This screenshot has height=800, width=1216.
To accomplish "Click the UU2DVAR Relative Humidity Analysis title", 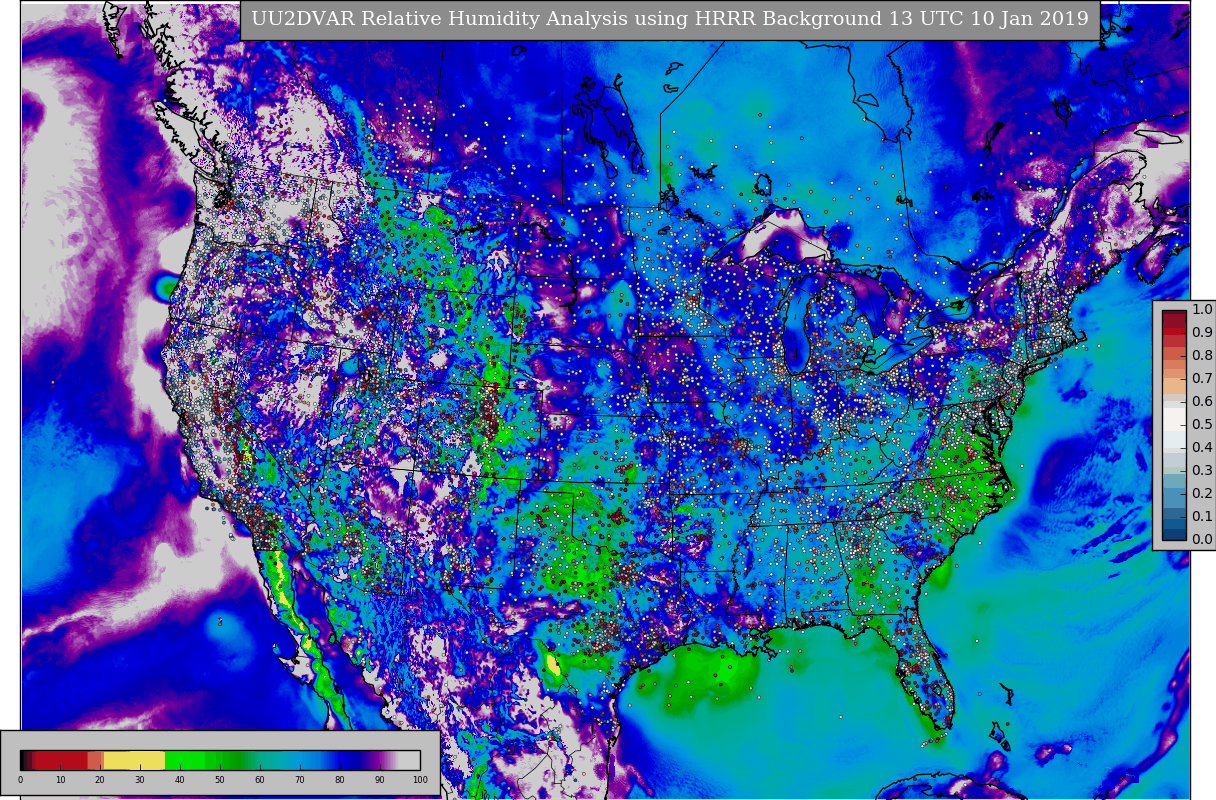I will 670,20.
